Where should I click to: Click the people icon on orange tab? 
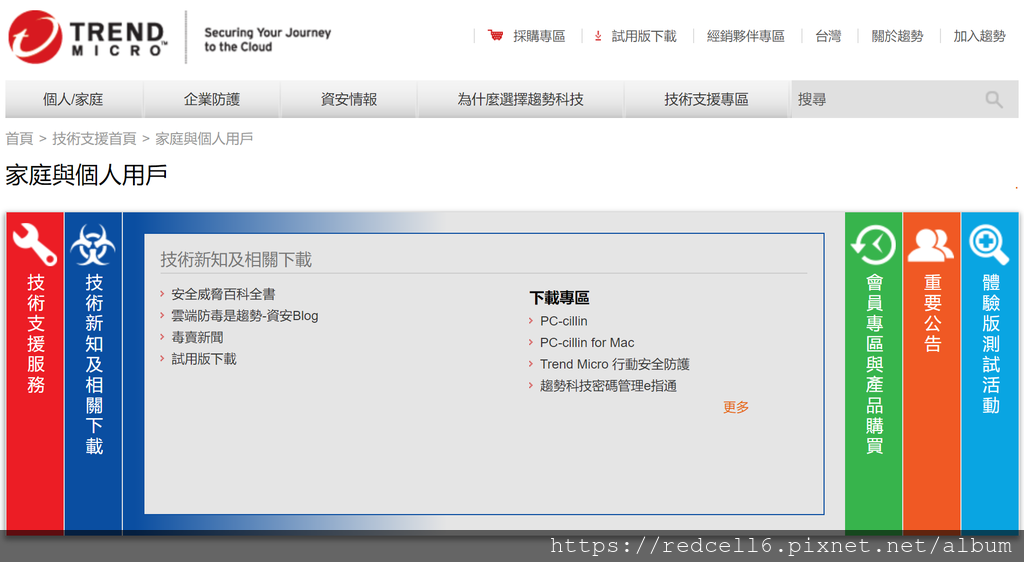point(931,245)
